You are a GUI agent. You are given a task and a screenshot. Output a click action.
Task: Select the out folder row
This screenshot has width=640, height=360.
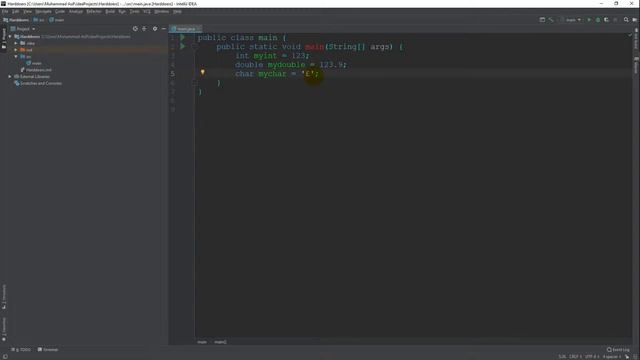(84, 50)
